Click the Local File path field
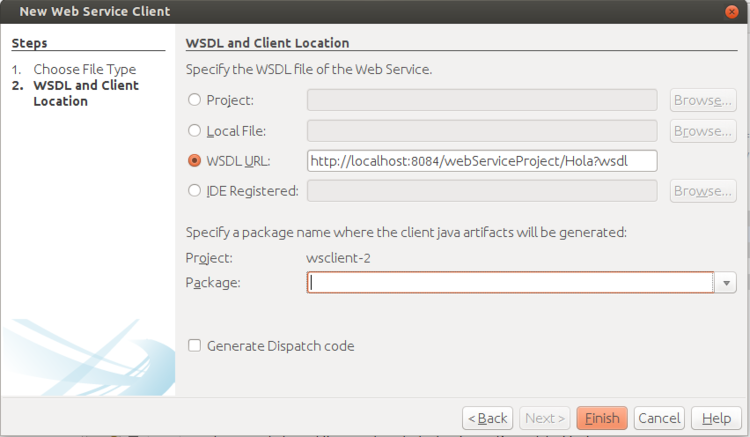 (482, 131)
